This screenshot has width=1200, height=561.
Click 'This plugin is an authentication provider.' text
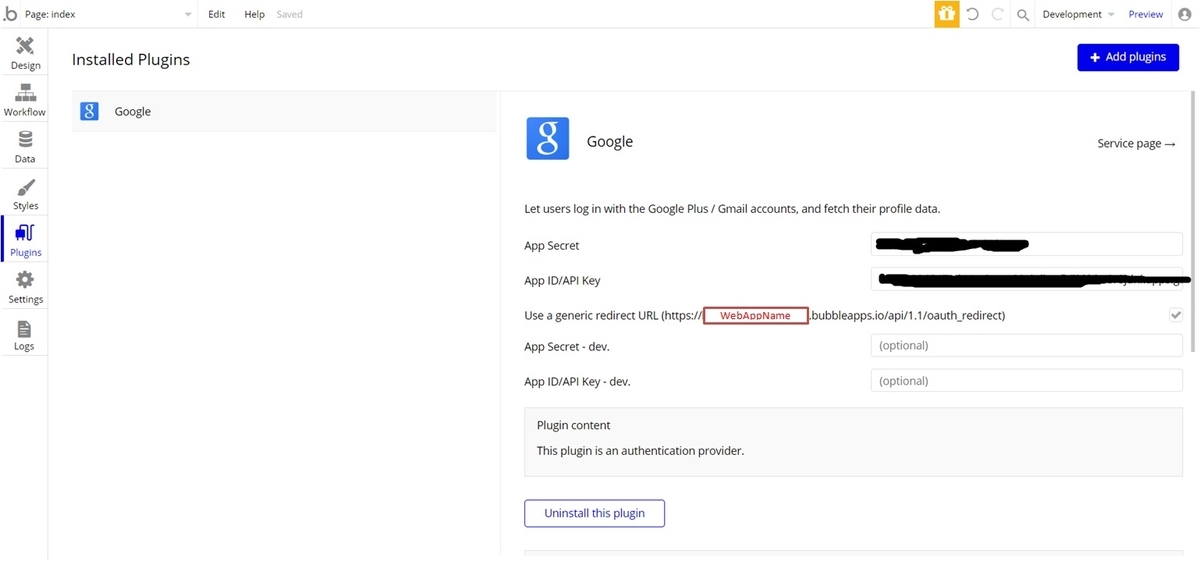coord(640,451)
